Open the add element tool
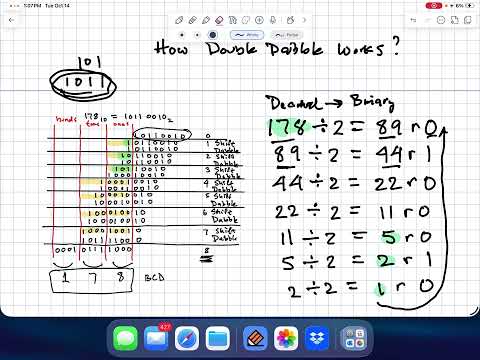The height and width of the screenshot is (360, 480). coord(259,20)
